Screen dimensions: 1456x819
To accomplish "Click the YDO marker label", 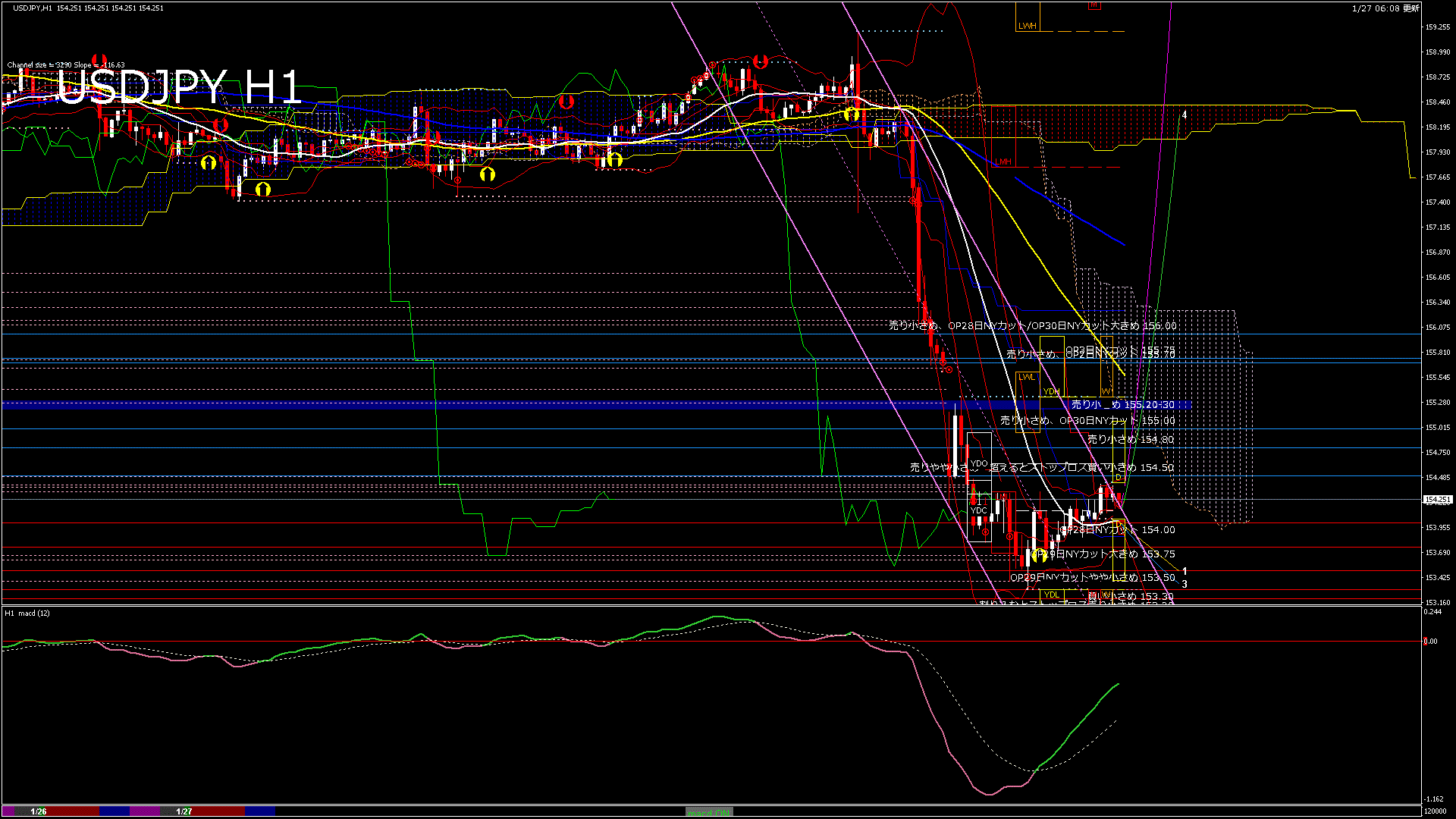I will tap(979, 463).
